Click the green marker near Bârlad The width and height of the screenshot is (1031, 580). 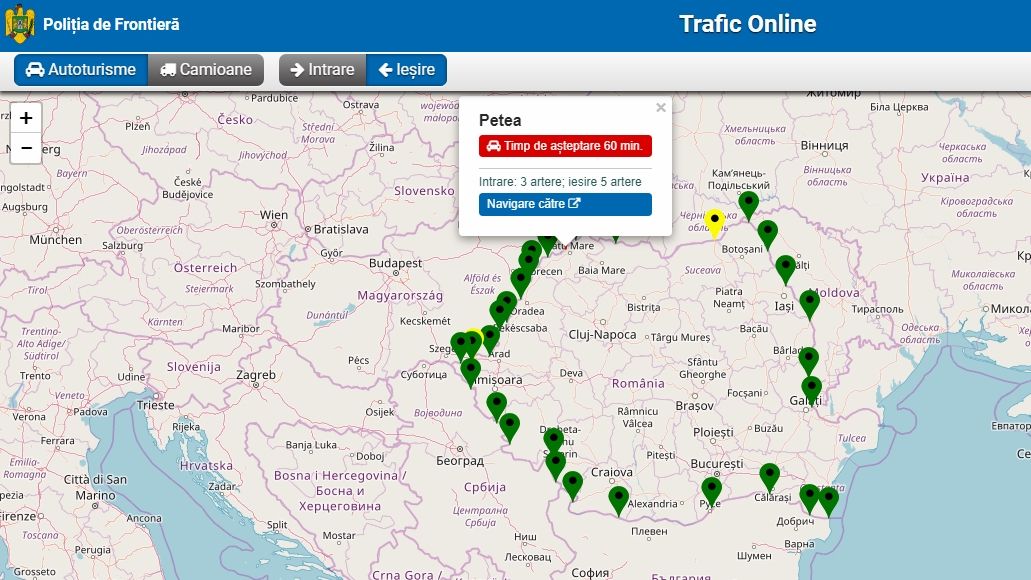tap(808, 359)
